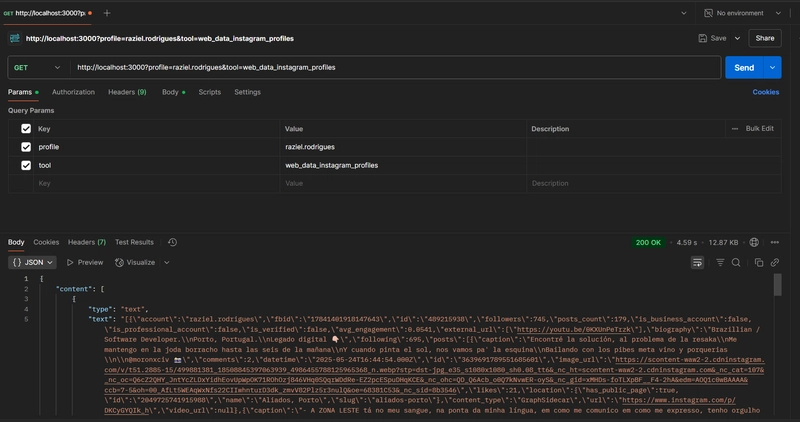Screen dimensions: 800x422
Task: Open the No environment selector
Action: tap(742, 13)
